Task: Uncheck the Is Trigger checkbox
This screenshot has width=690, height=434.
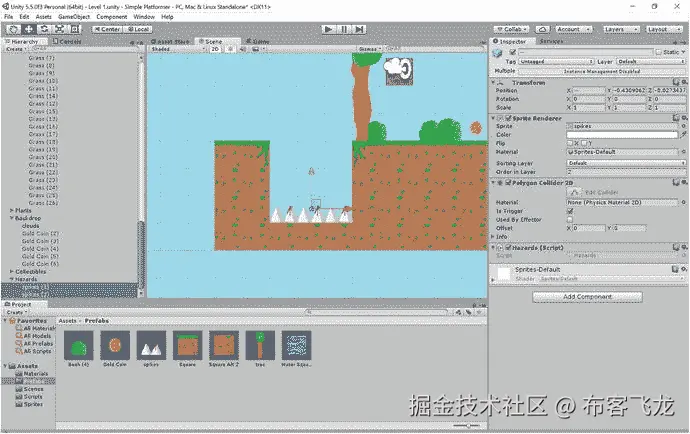Action: point(570,211)
